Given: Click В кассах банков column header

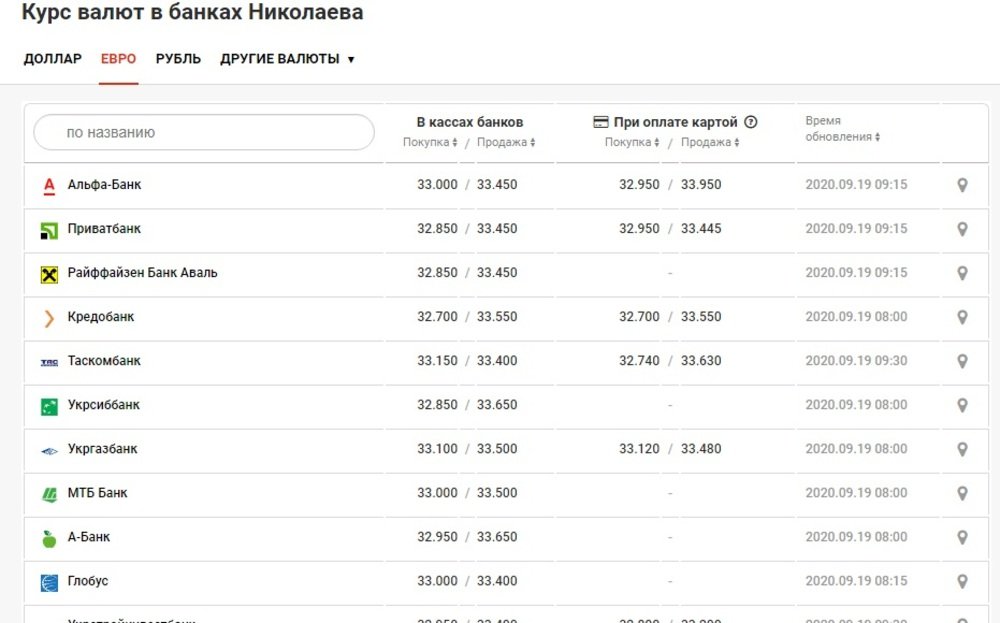Looking at the screenshot, I should pyautogui.click(x=470, y=122).
